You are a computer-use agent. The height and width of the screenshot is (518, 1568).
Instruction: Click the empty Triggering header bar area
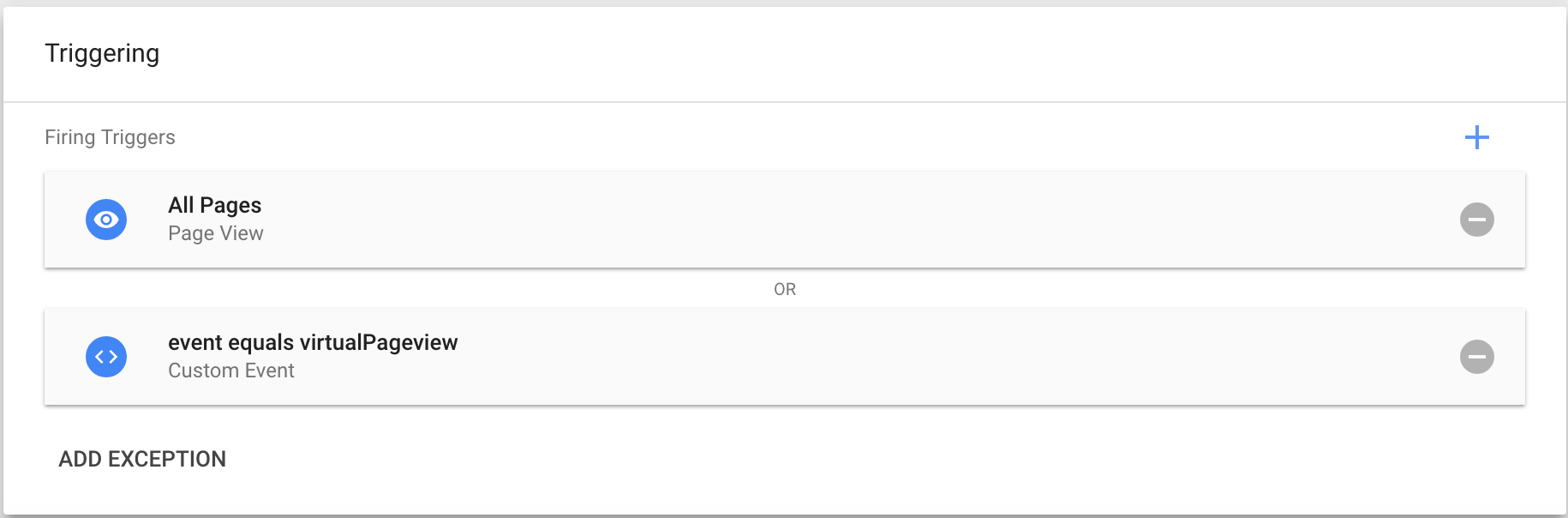[x=857, y=53]
